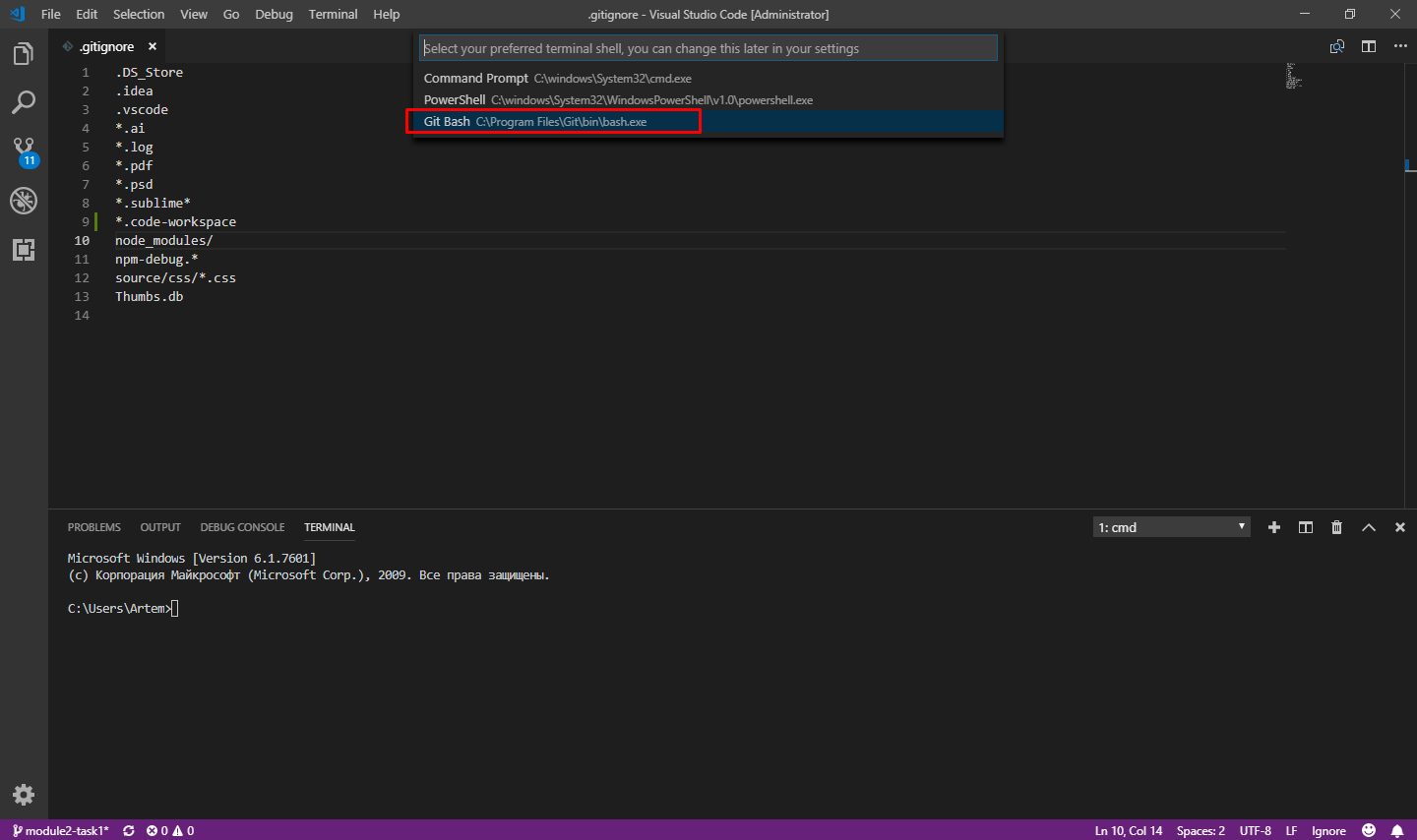The width and height of the screenshot is (1417, 840).
Task: Click the module2-task1* branch in status bar
Action: coord(60,831)
